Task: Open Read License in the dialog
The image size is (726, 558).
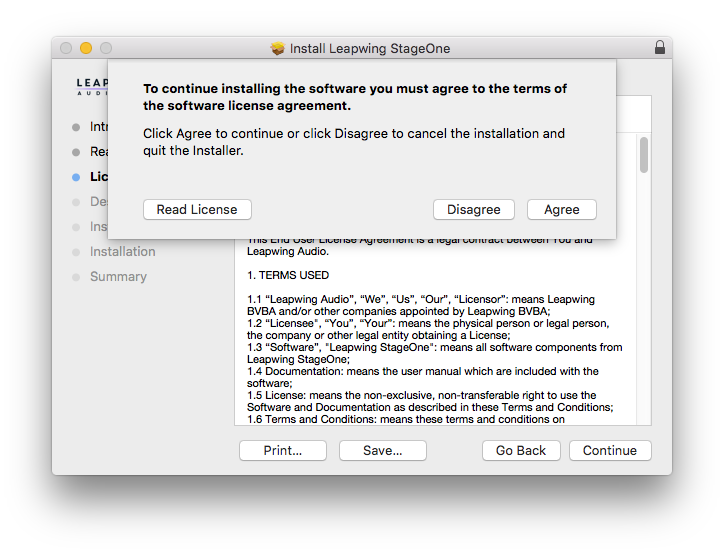Action: pos(197,210)
